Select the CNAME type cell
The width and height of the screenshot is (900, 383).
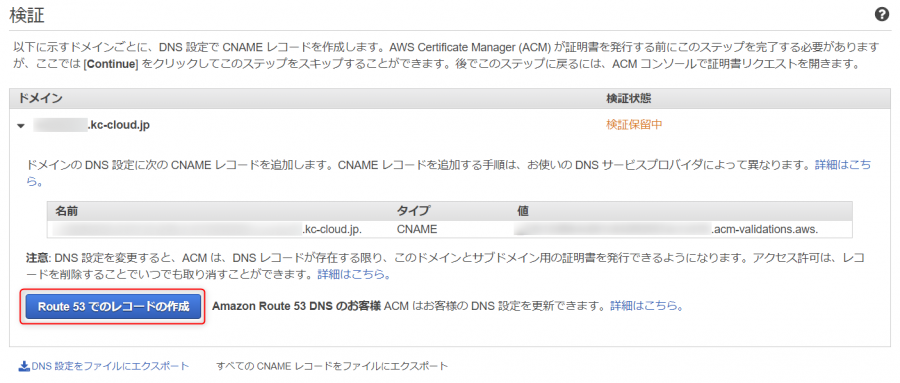pyautogui.click(x=417, y=229)
